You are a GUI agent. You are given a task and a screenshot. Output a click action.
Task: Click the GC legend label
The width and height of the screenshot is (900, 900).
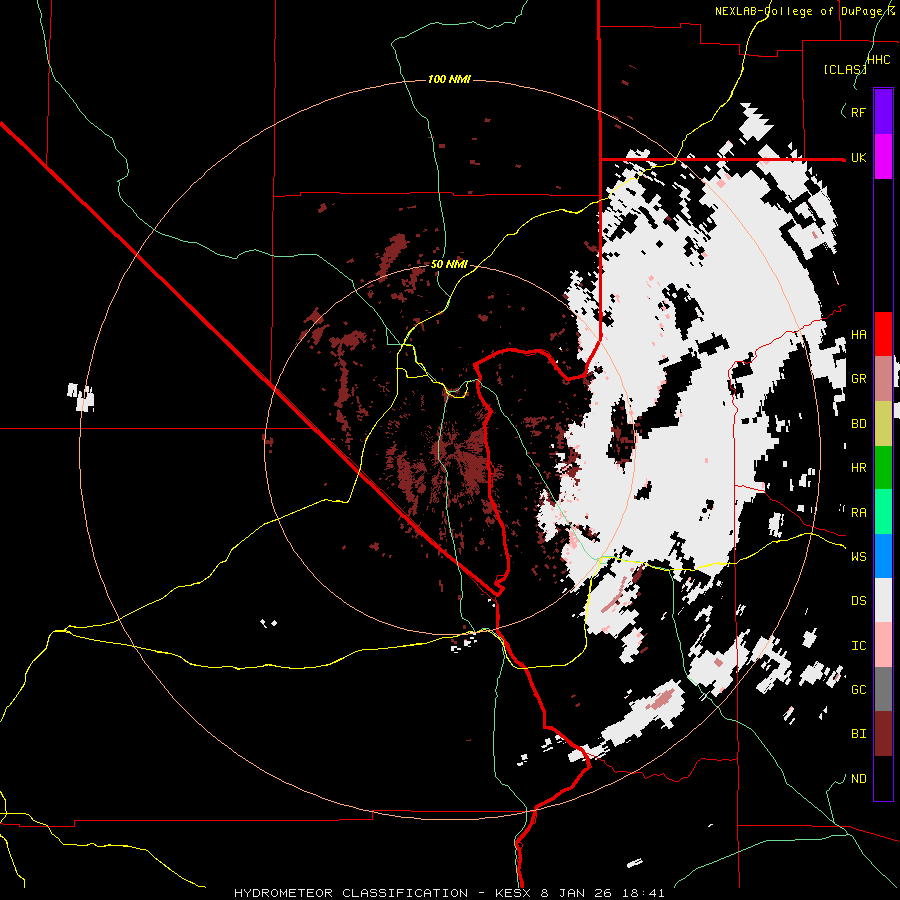(x=858, y=690)
